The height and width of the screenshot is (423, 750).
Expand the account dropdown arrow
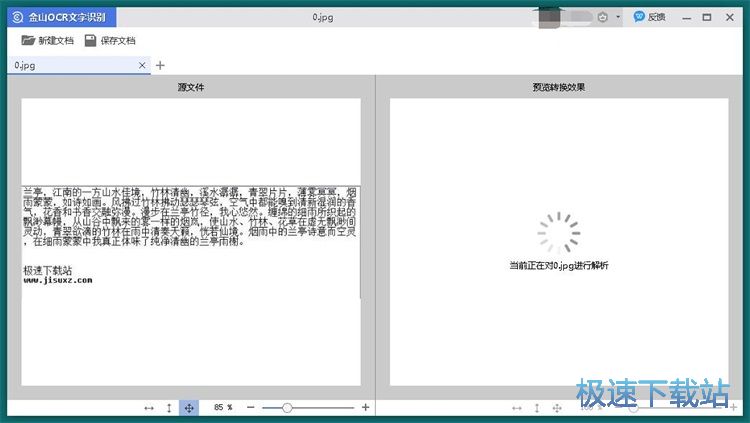point(618,17)
